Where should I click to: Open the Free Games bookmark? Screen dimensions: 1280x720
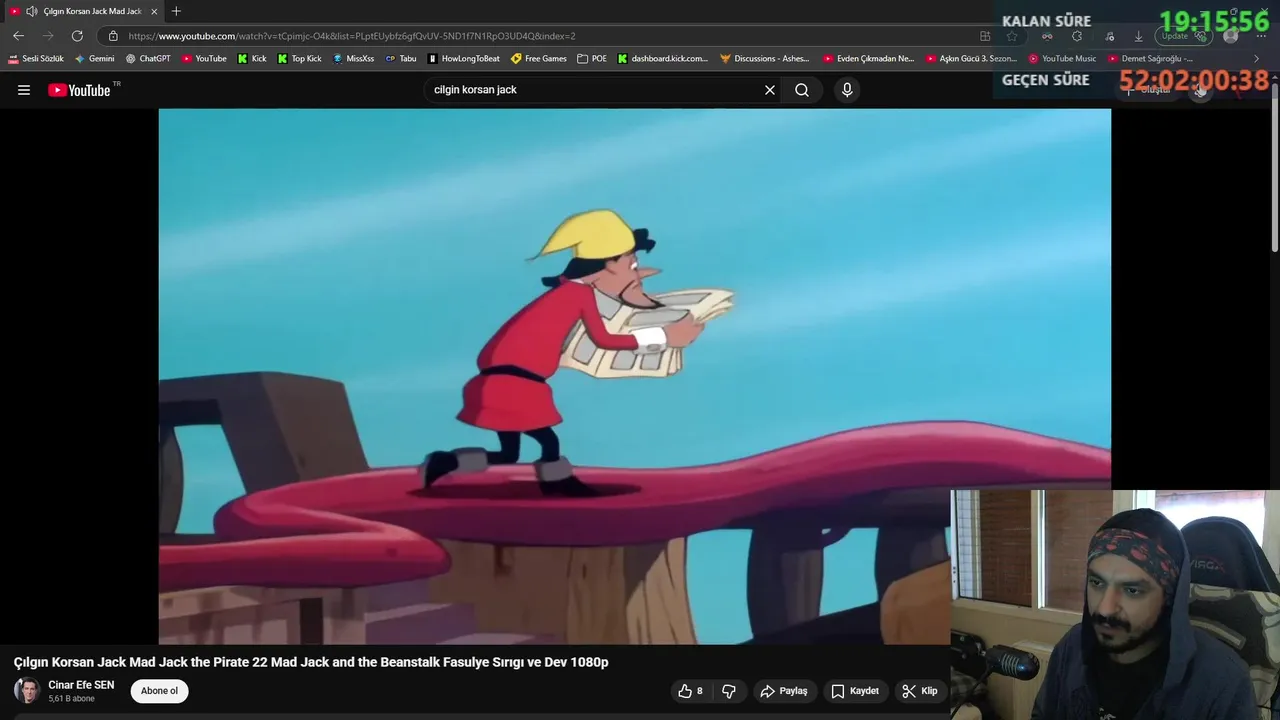[538, 59]
